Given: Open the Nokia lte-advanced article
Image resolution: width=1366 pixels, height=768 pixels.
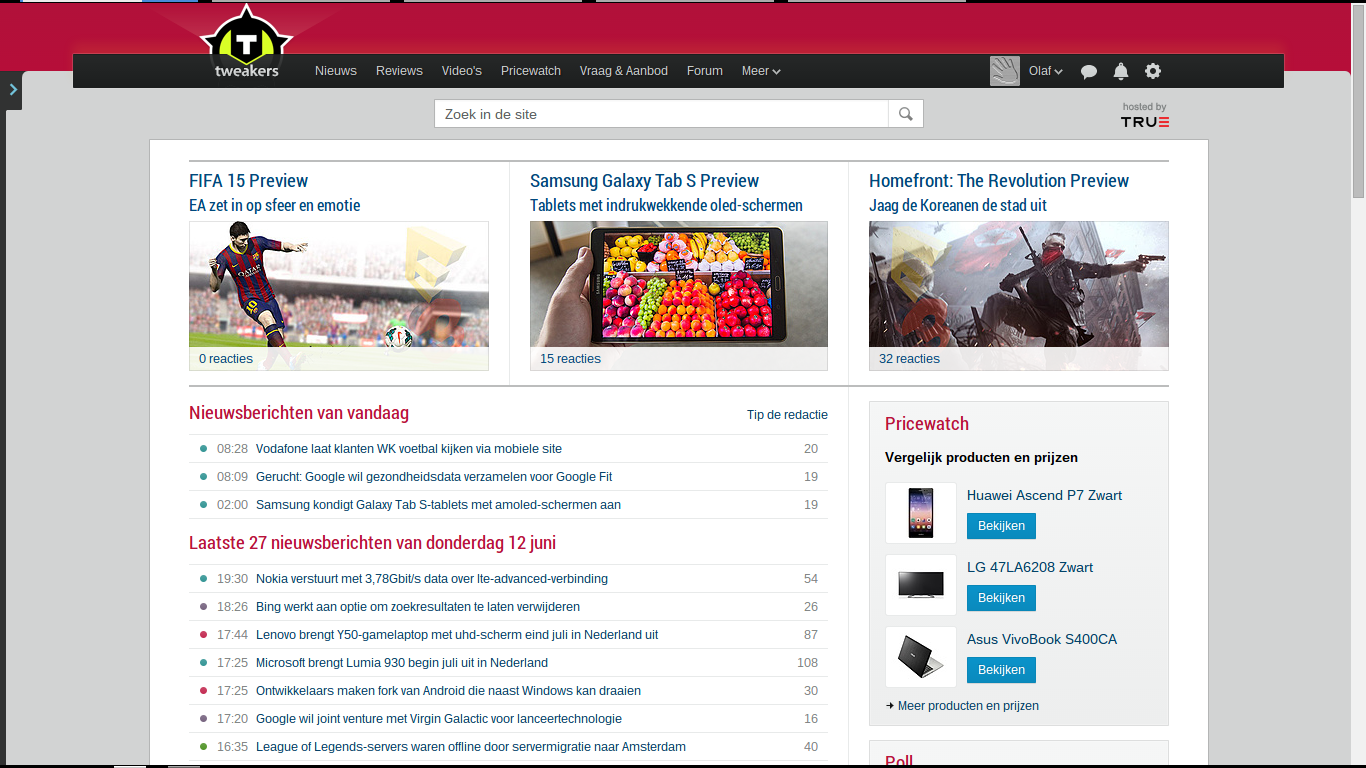Looking at the screenshot, I should point(432,579).
